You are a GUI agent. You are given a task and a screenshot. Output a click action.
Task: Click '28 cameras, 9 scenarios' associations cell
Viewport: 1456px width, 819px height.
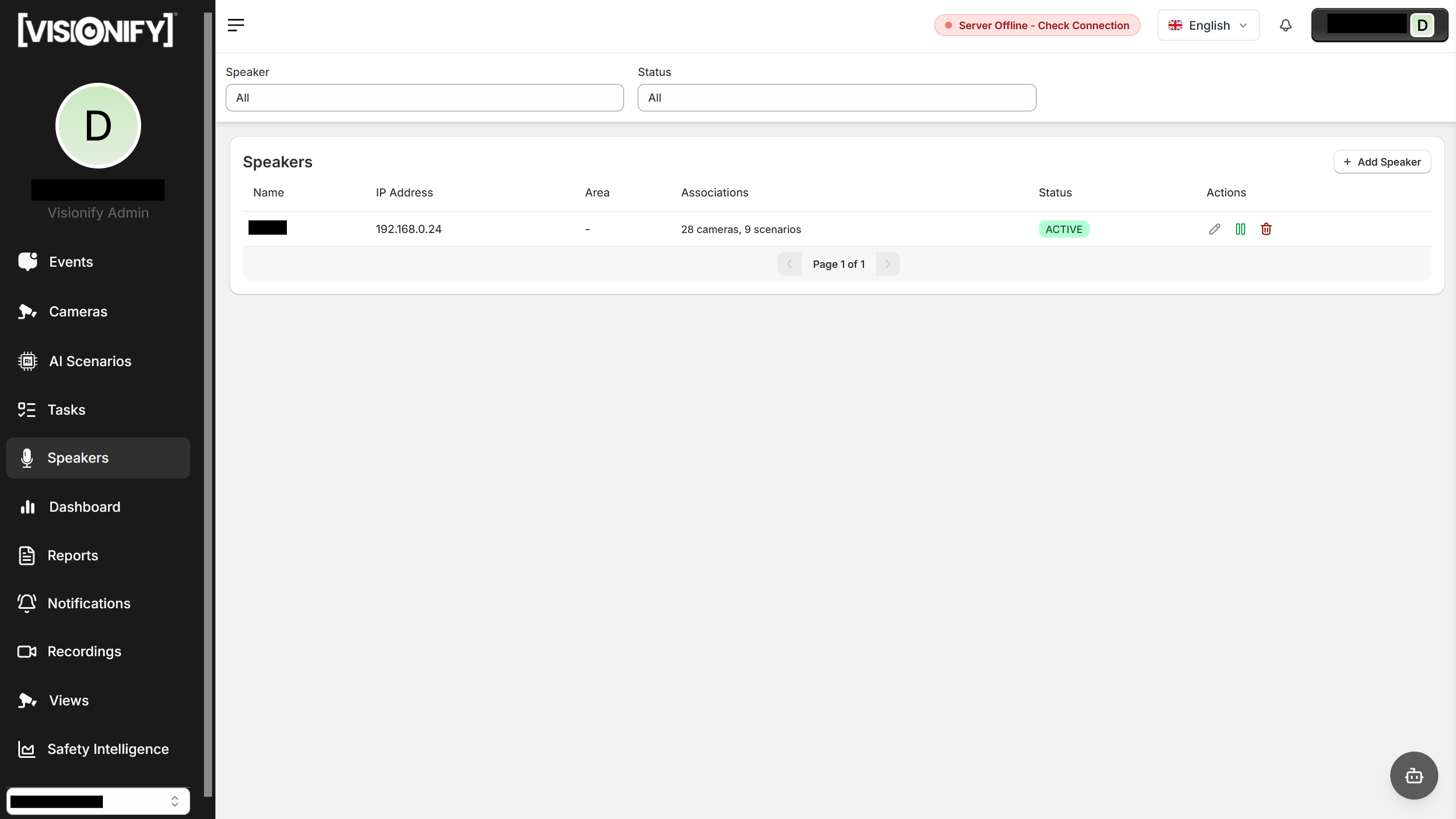(x=741, y=229)
